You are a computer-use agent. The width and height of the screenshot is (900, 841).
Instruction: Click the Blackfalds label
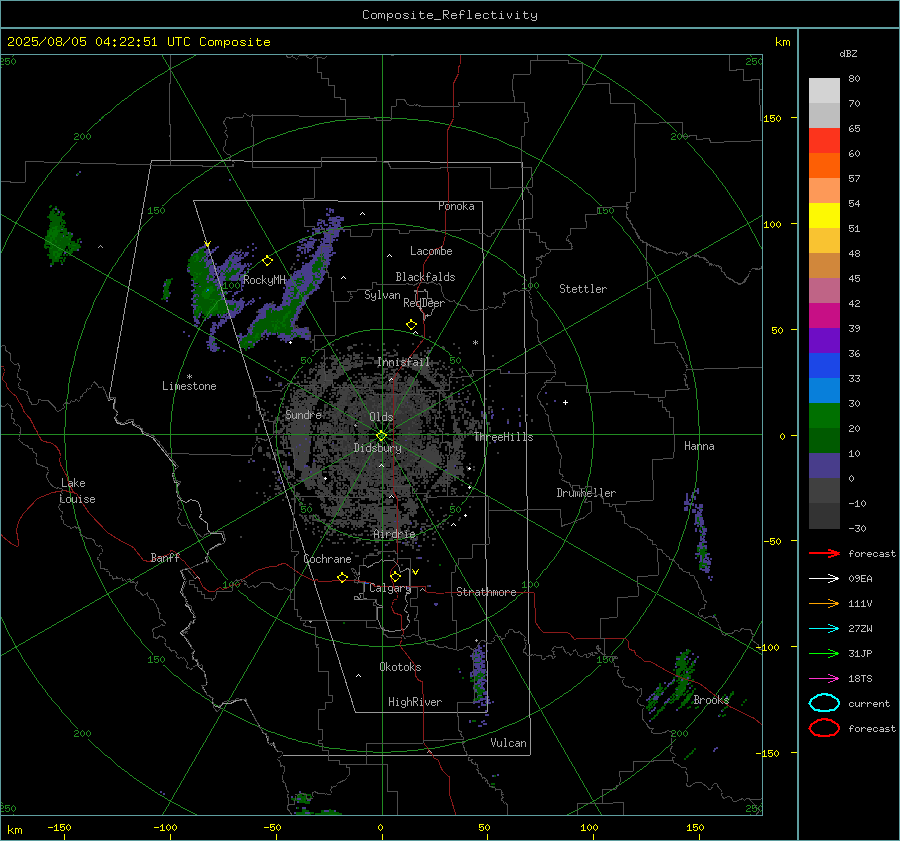[x=425, y=277]
